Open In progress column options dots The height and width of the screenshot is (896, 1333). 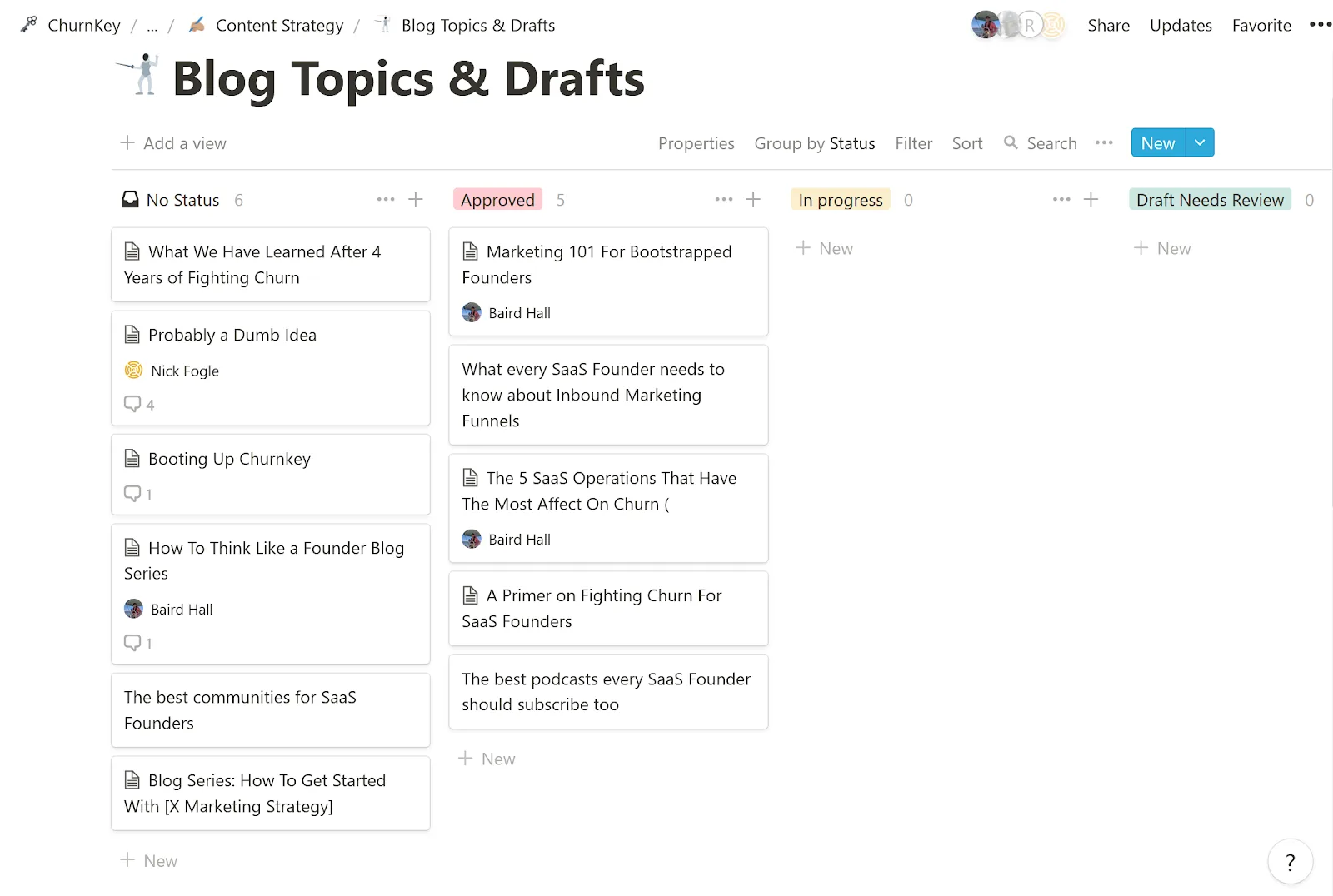pyautogui.click(x=1061, y=199)
